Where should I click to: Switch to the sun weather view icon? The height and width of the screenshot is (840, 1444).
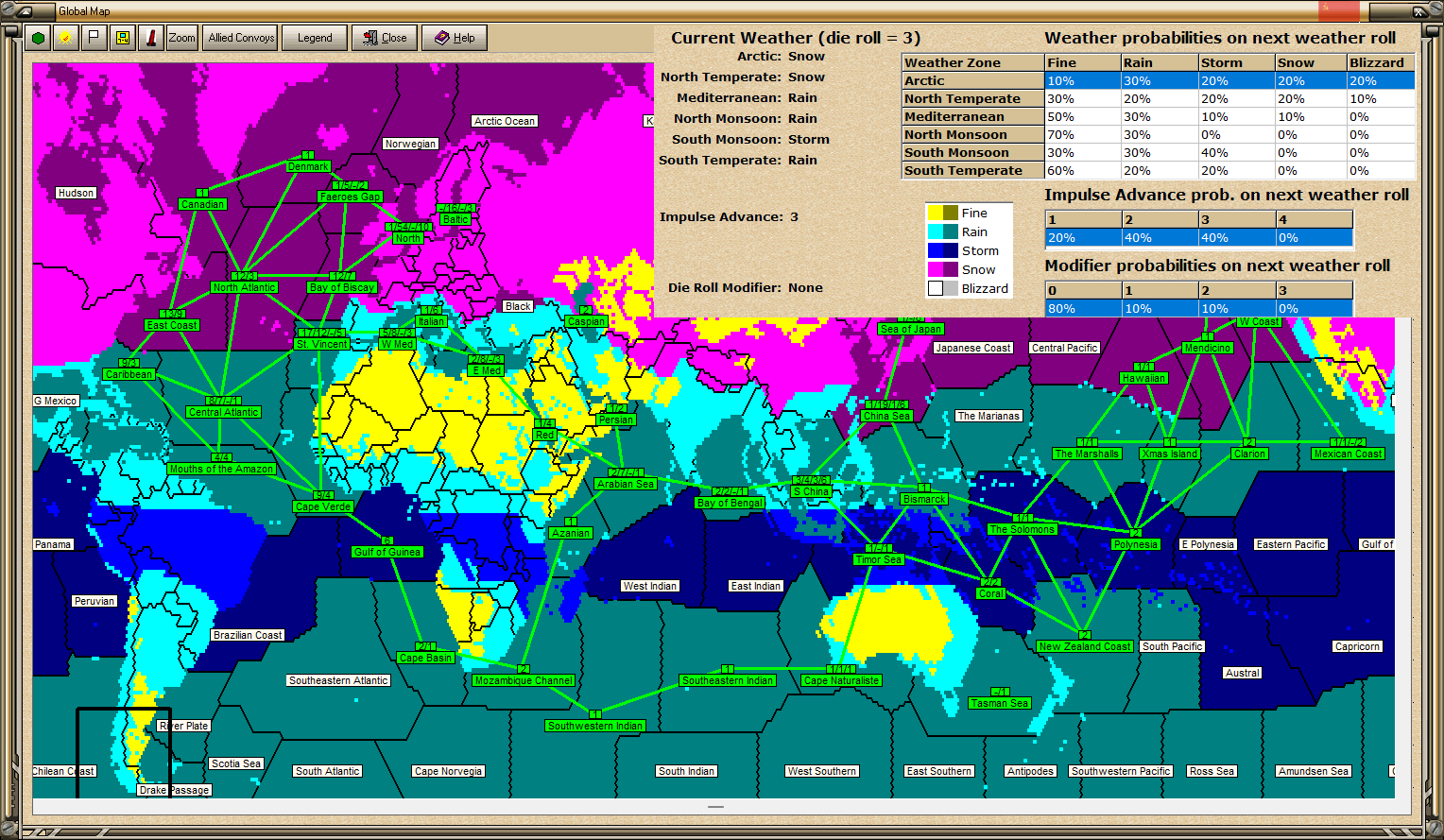click(65, 38)
